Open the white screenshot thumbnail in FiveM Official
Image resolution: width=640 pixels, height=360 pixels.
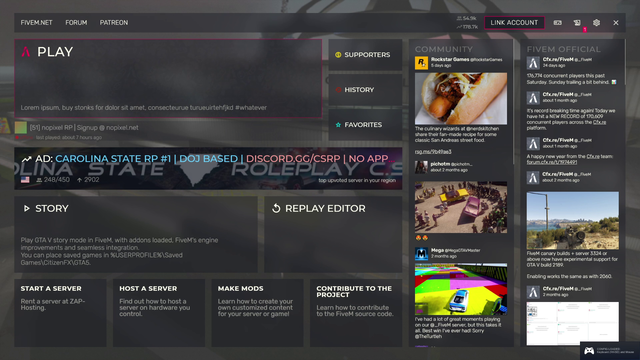click(573, 324)
